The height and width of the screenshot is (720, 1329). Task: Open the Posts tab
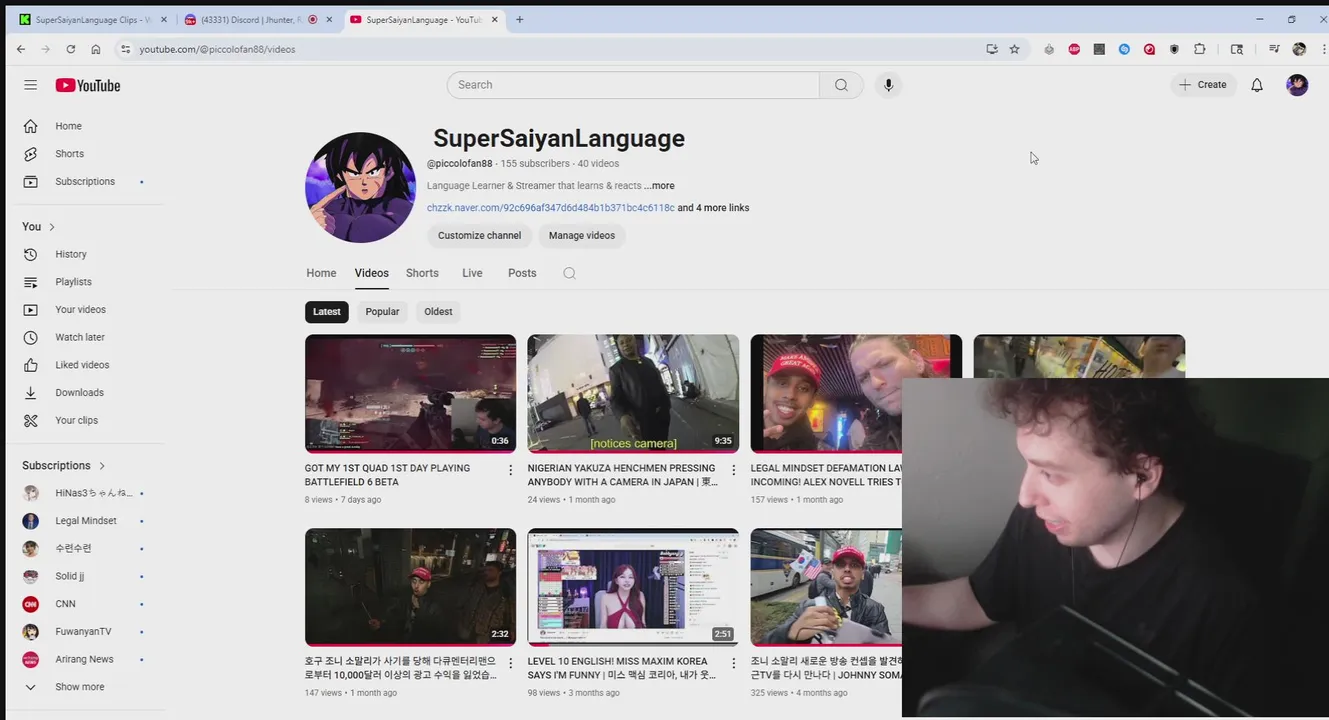pyautogui.click(x=522, y=273)
